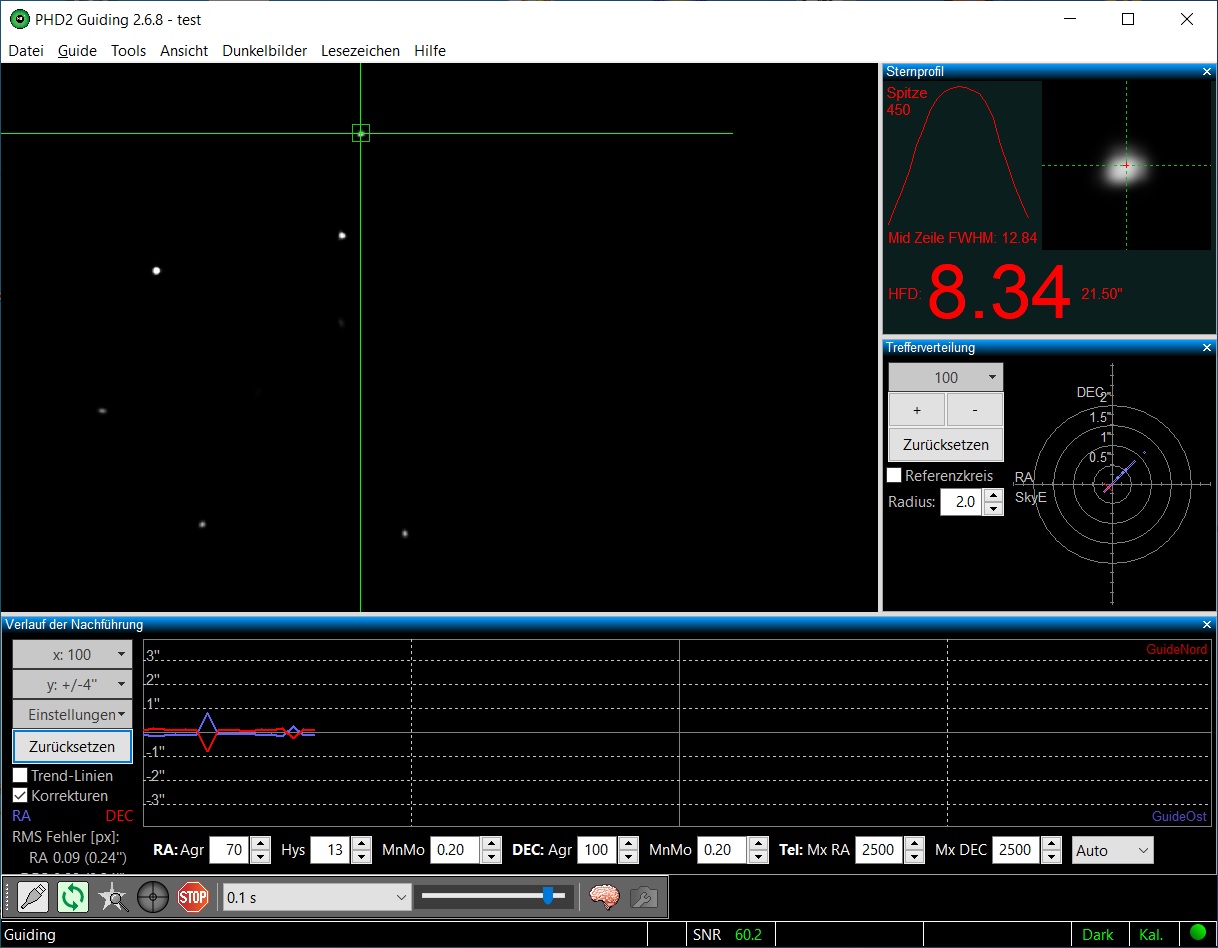Close the Trefferverteilung panel
1218x948 pixels.
1207,348
